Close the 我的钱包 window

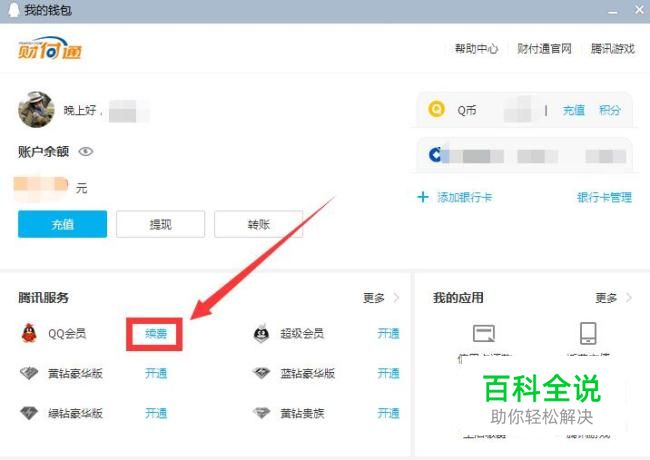coord(639,10)
